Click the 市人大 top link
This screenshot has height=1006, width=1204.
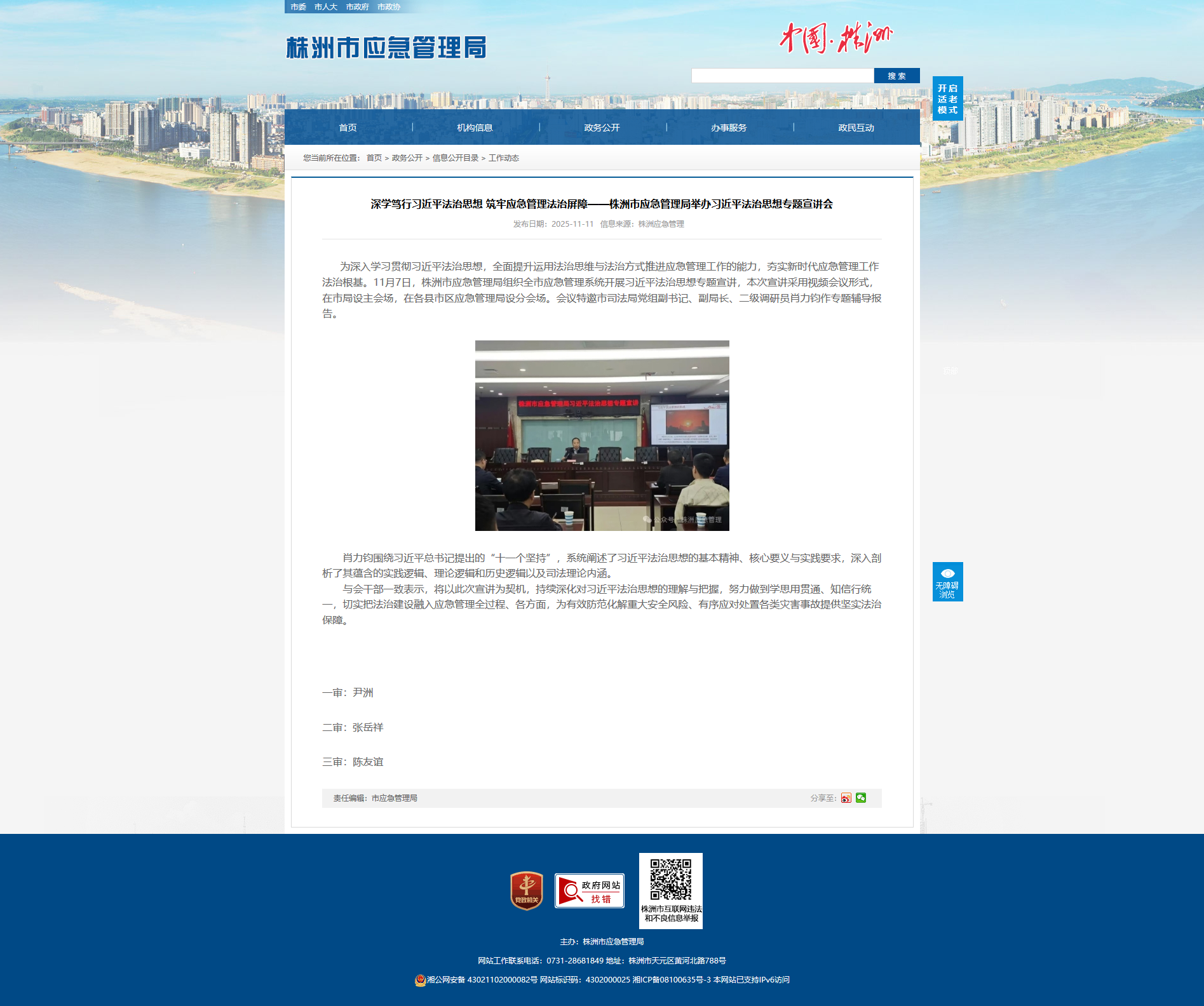[x=325, y=7]
